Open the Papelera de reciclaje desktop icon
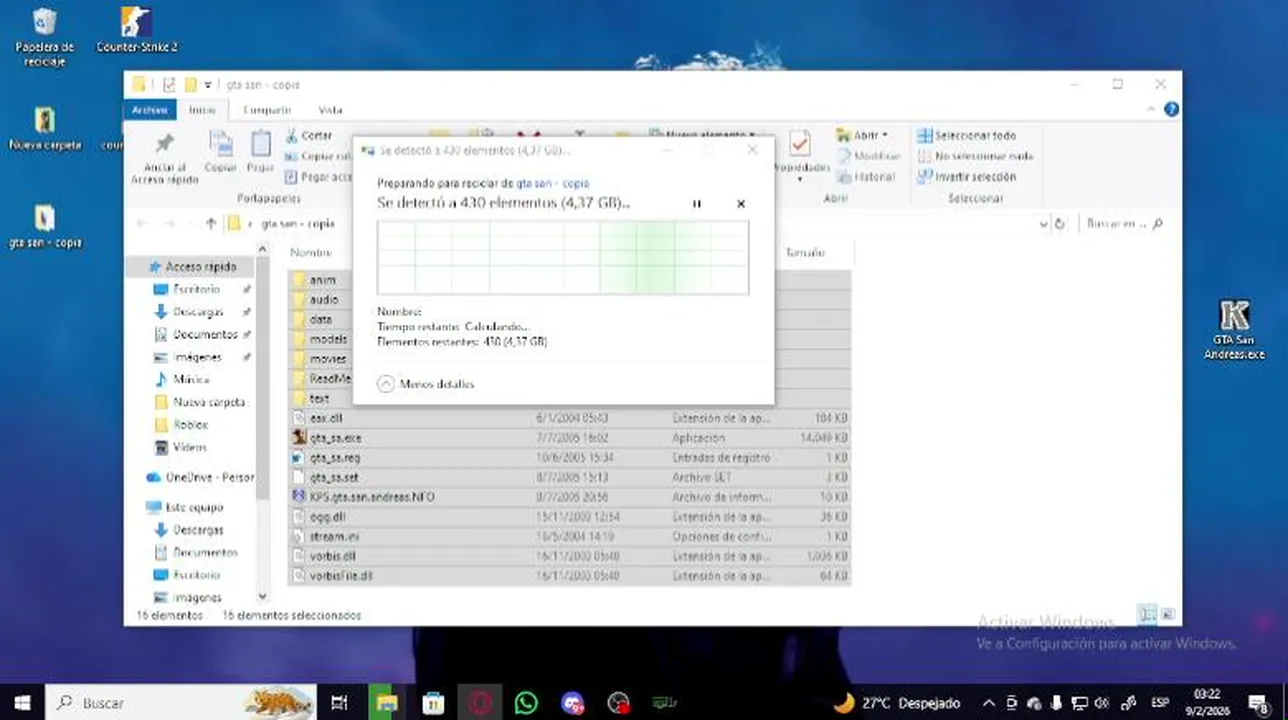Image resolution: width=1288 pixels, height=720 pixels. point(44,37)
